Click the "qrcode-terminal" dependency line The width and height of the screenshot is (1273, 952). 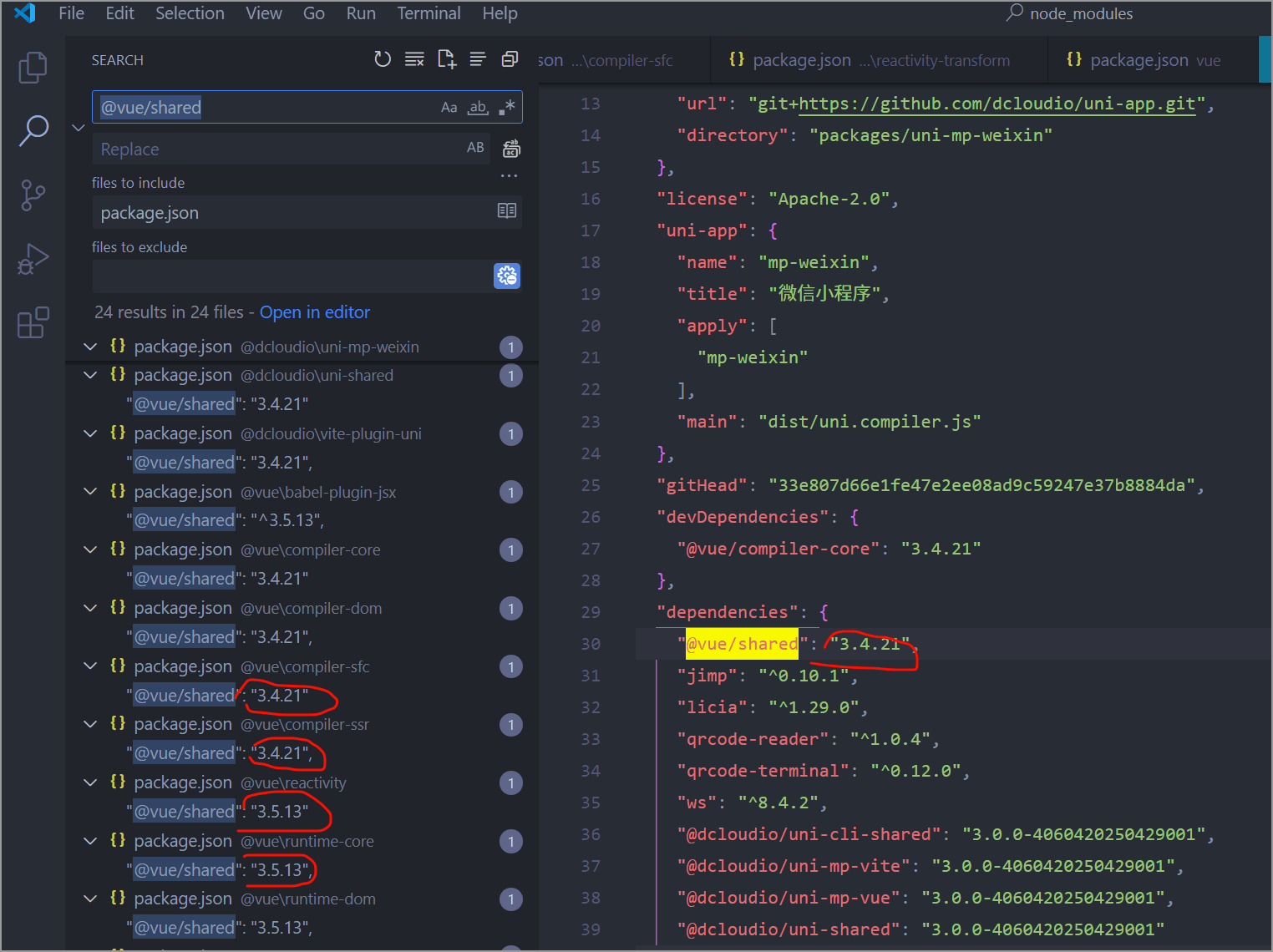[x=823, y=771]
